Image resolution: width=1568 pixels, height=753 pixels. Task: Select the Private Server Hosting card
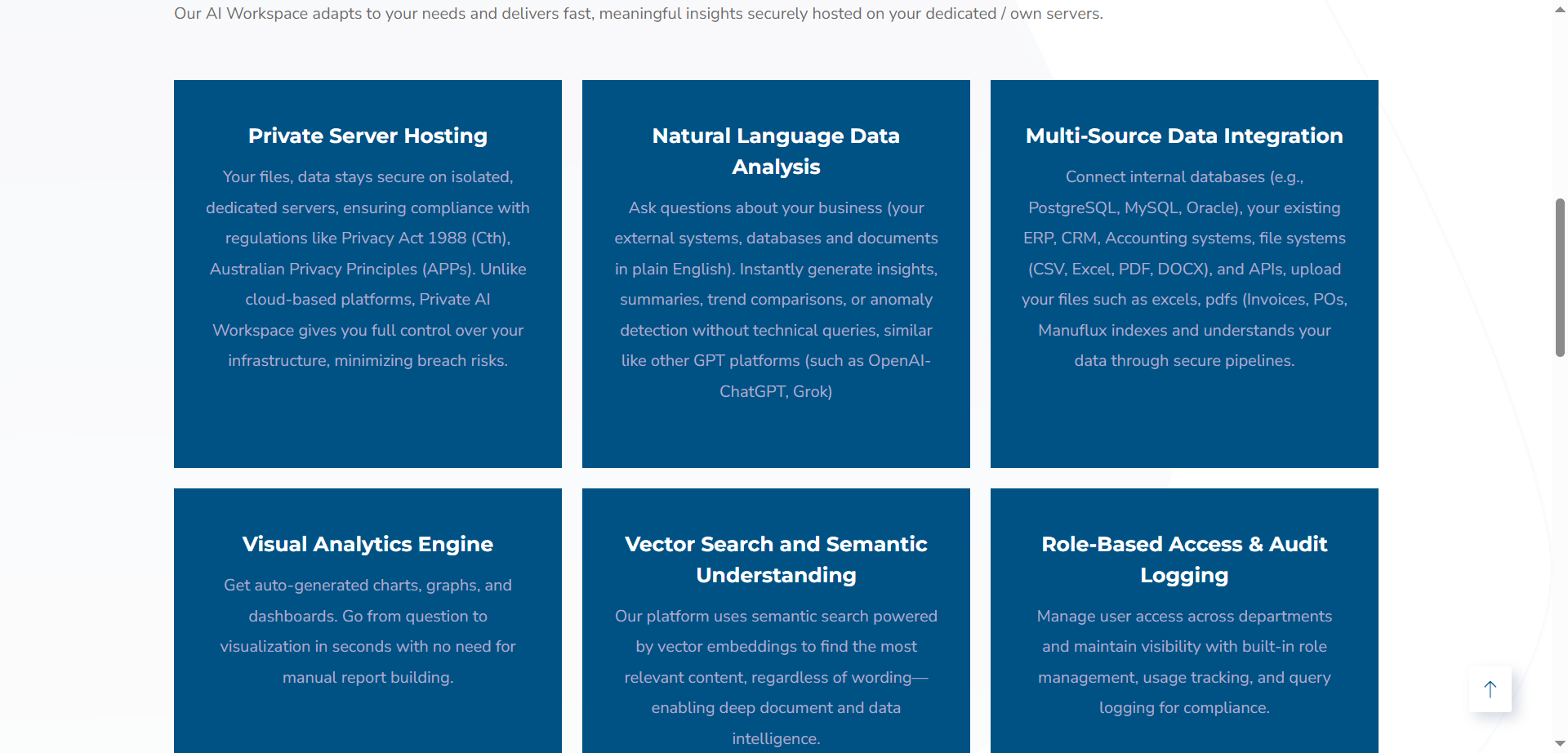pyautogui.click(x=367, y=274)
